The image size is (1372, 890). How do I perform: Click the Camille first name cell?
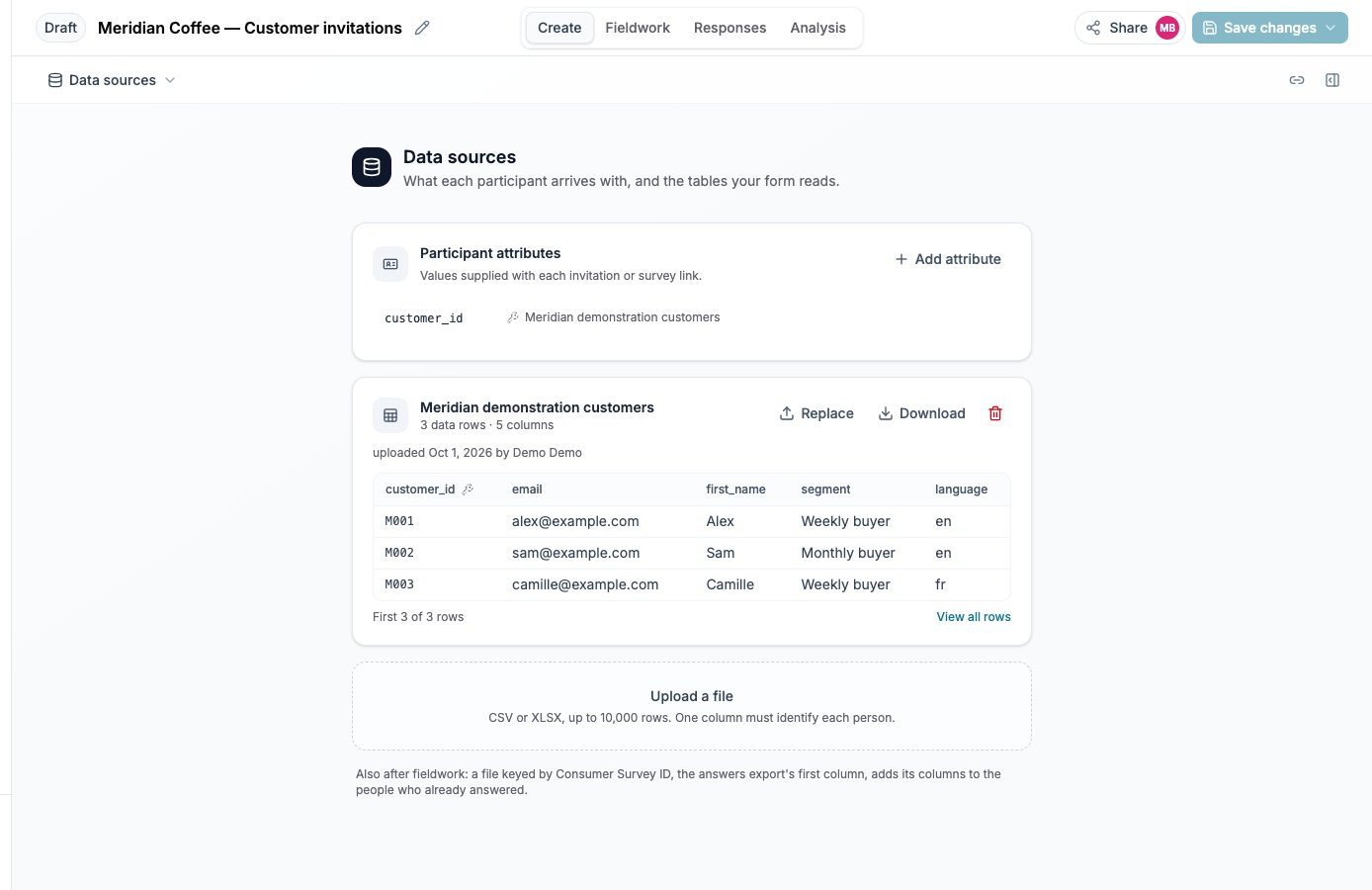point(729,584)
